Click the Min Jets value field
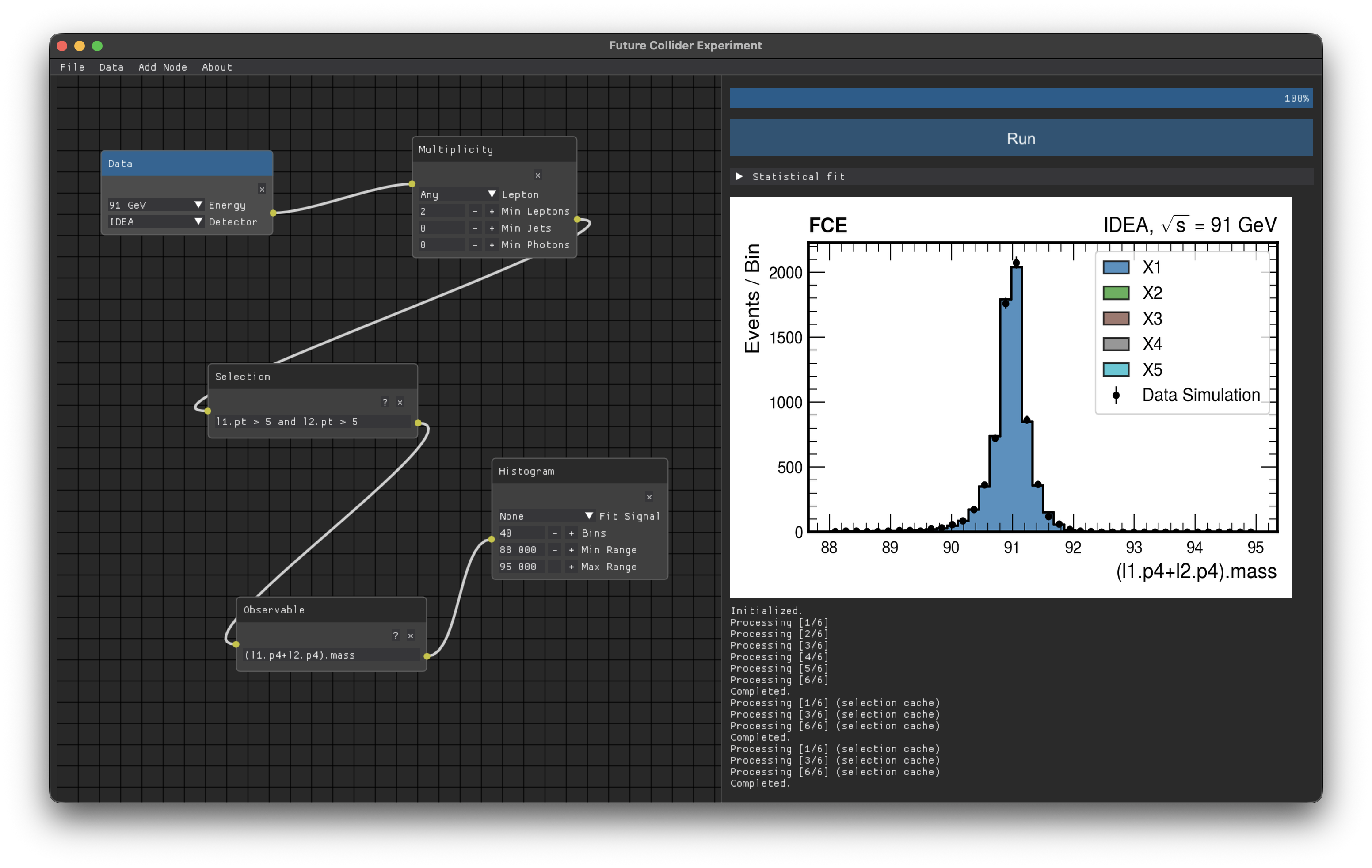The image size is (1372, 868). 442,228
